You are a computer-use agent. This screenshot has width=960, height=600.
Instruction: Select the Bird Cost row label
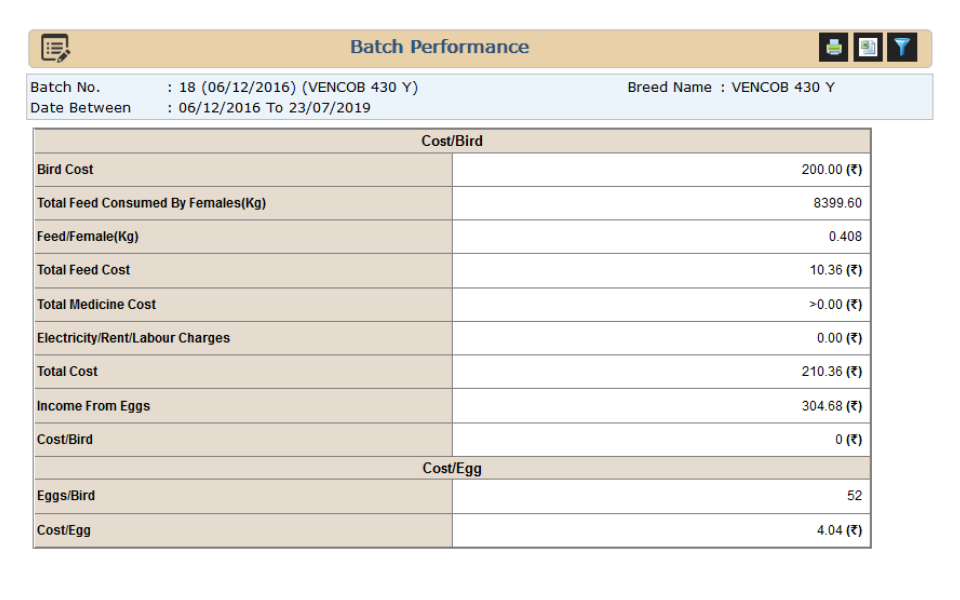click(65, 170)
